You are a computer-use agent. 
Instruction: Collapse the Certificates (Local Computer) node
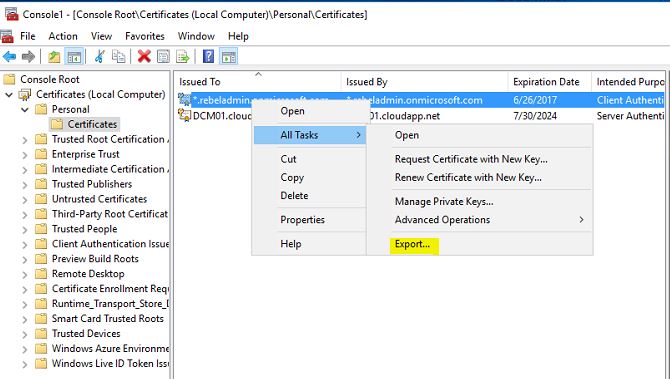point(9,94)
